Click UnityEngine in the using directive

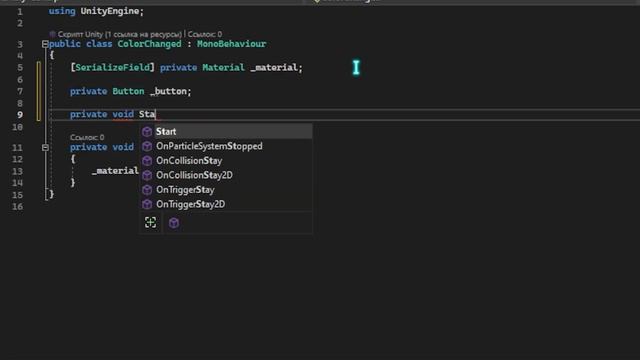pyautogui.click(x=110, y=11)
